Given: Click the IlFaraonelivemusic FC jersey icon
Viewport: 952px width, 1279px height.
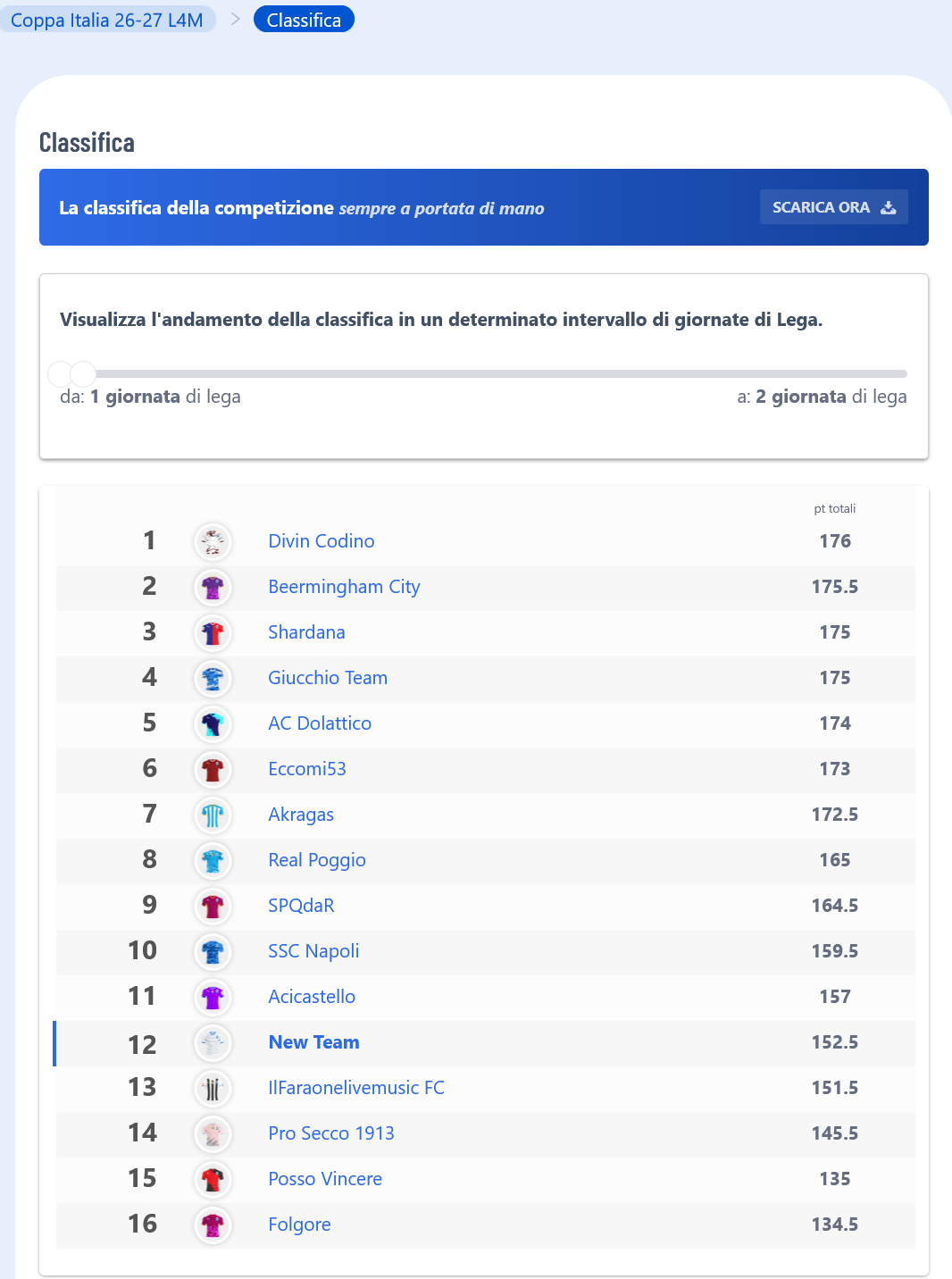Looking at the screenshot, I should click(213, 1088).
